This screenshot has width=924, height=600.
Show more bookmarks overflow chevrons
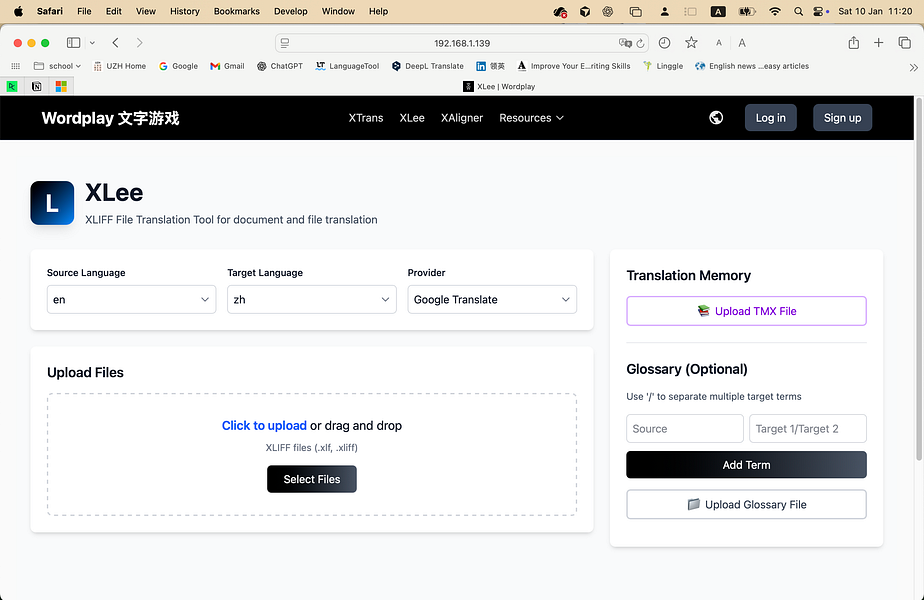913,67
